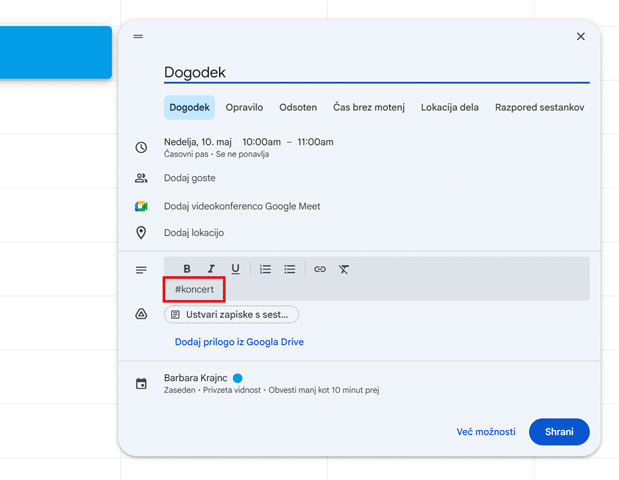This screenshot has height=480, width=619.
Task: Toggle underline formatting in description toolbar
Action: click(235, 269)
